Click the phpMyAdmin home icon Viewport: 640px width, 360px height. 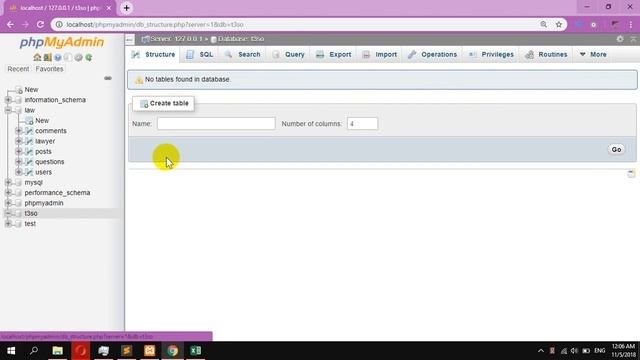pos(37,58)
